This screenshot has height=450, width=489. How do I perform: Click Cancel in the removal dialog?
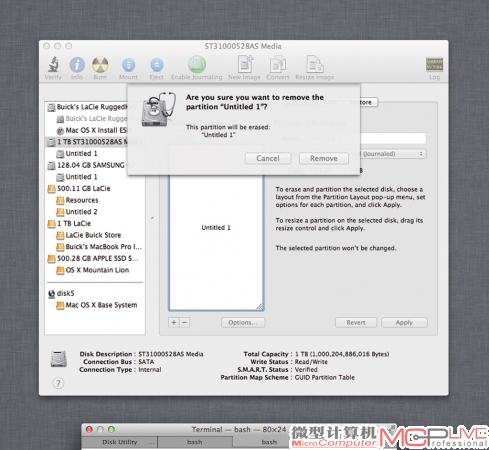pos(268,158)
